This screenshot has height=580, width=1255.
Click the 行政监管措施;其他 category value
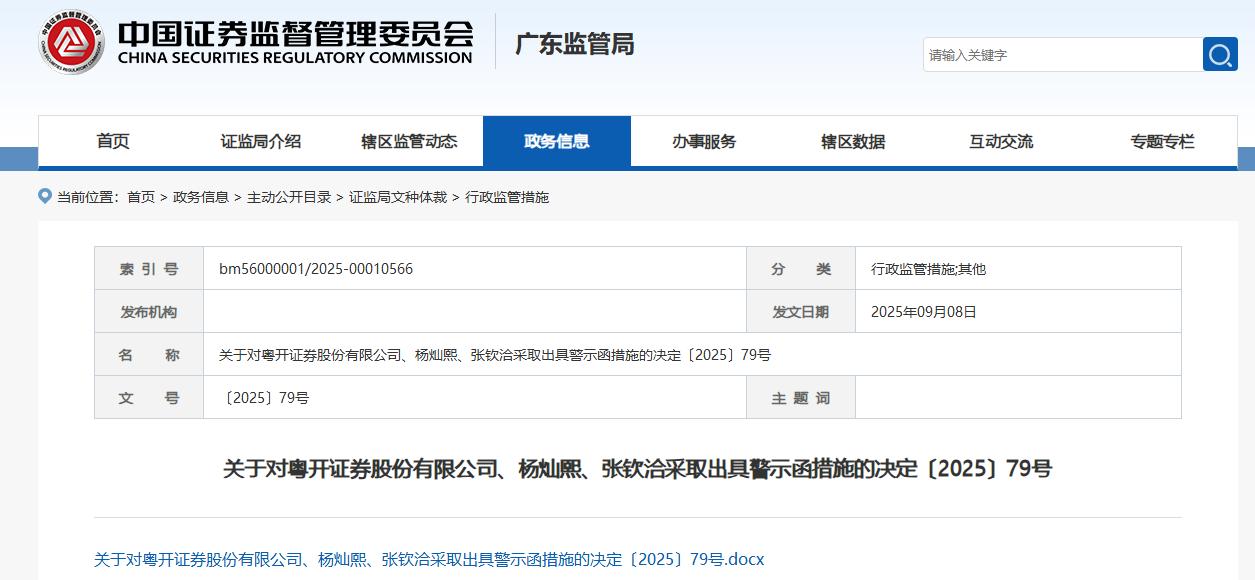(x=928, y=269)
